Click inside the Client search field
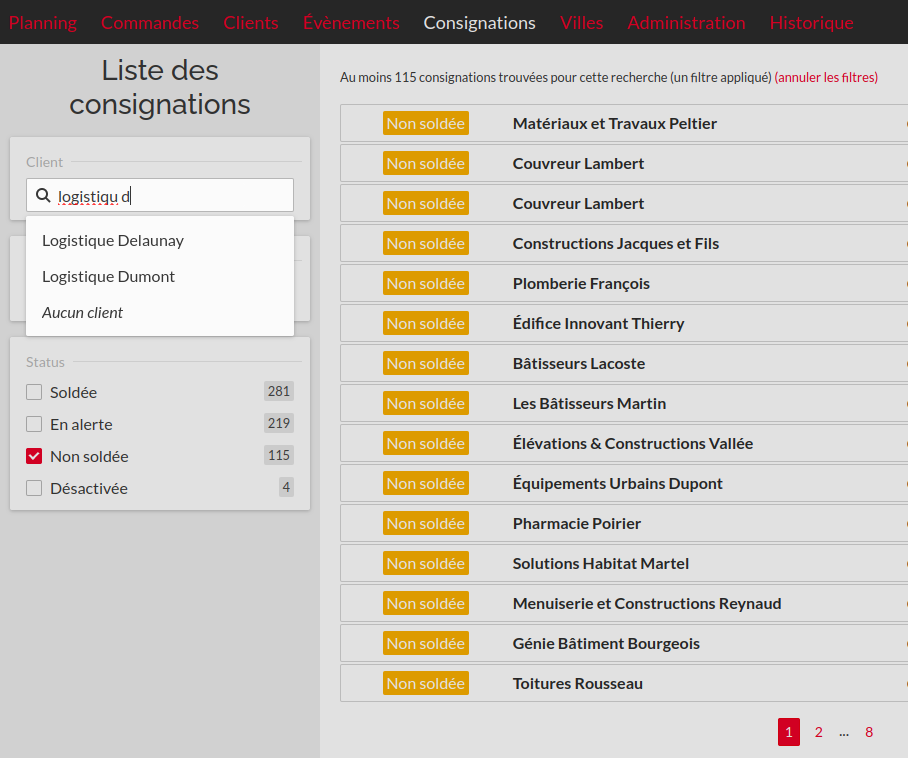This screenshot has width=908, height=758. pyautogui.click(x=170, y=196)
